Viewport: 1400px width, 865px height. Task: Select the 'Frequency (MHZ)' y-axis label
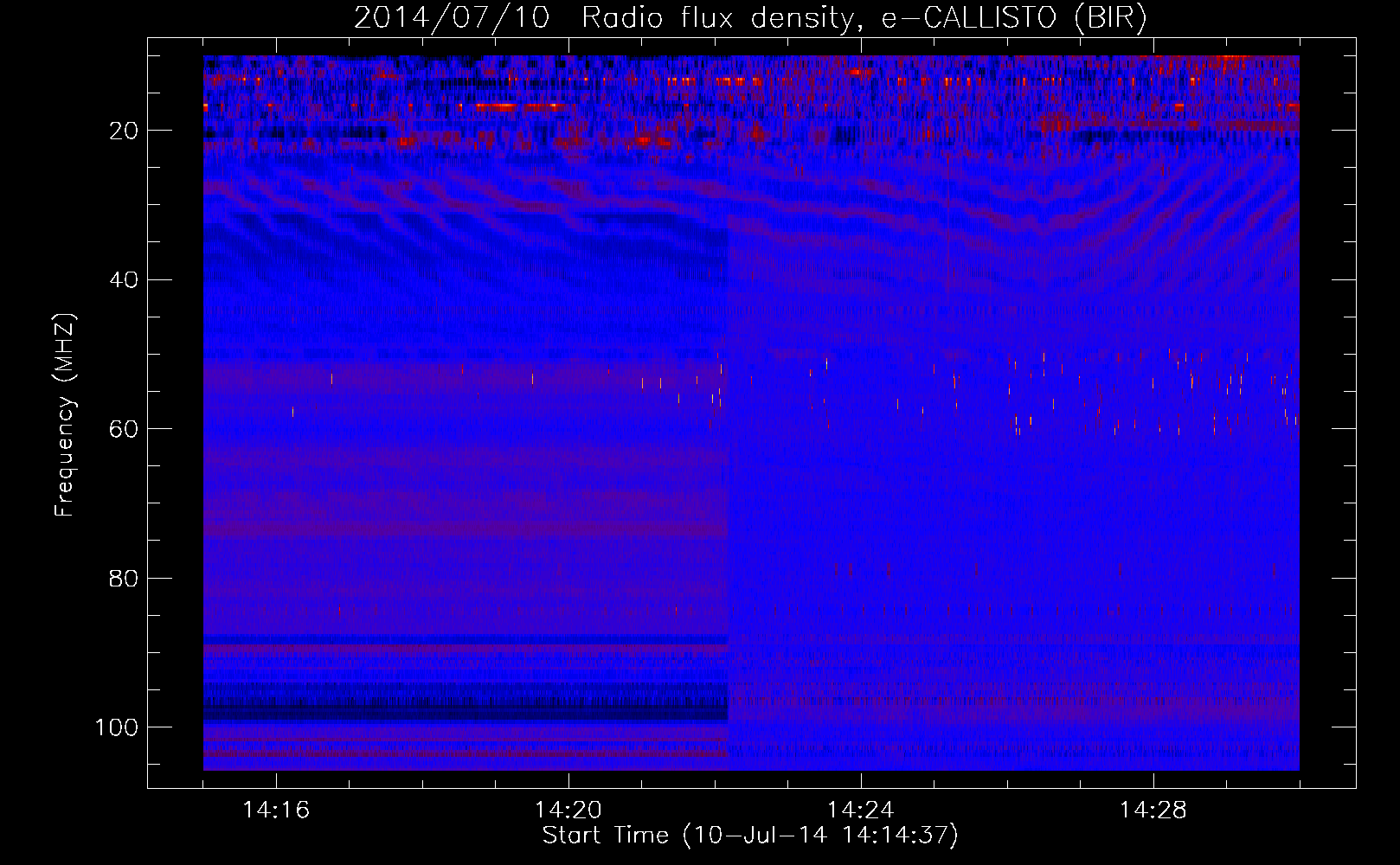click(x=65, y=414)
